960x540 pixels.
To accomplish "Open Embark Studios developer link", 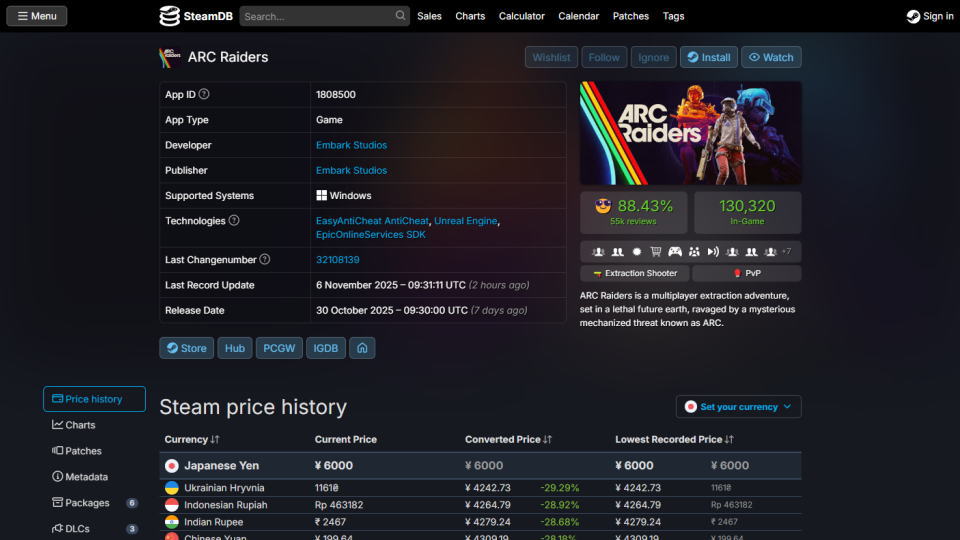I will click(351, 145).
